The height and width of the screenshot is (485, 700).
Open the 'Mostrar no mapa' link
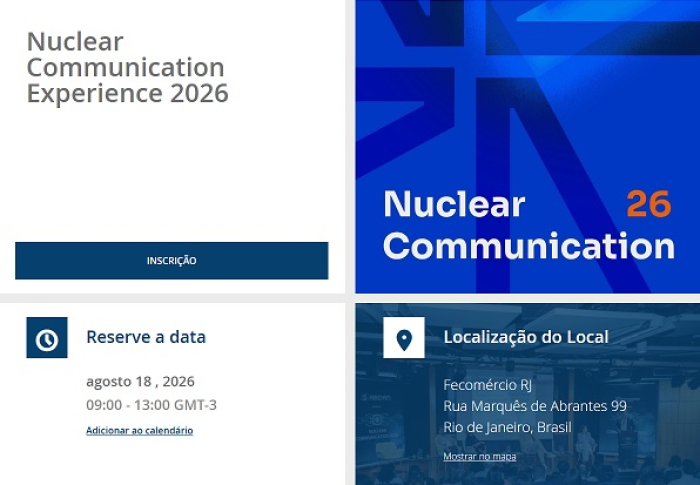479,456
